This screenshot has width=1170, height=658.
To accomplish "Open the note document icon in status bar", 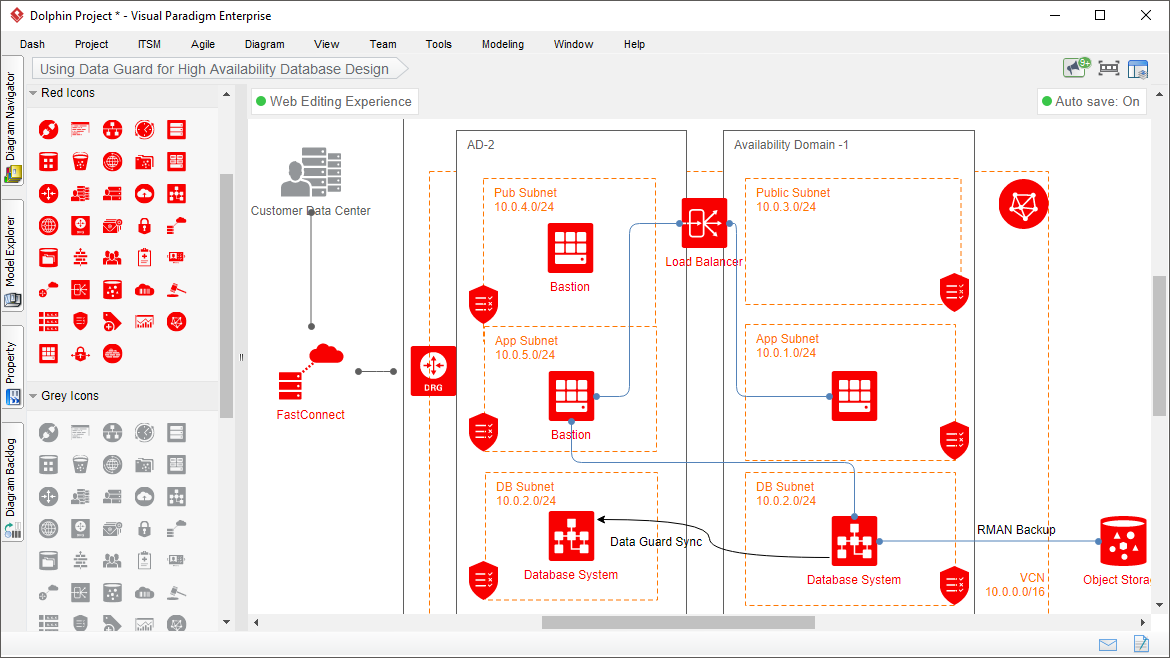I will [1141, 644].
